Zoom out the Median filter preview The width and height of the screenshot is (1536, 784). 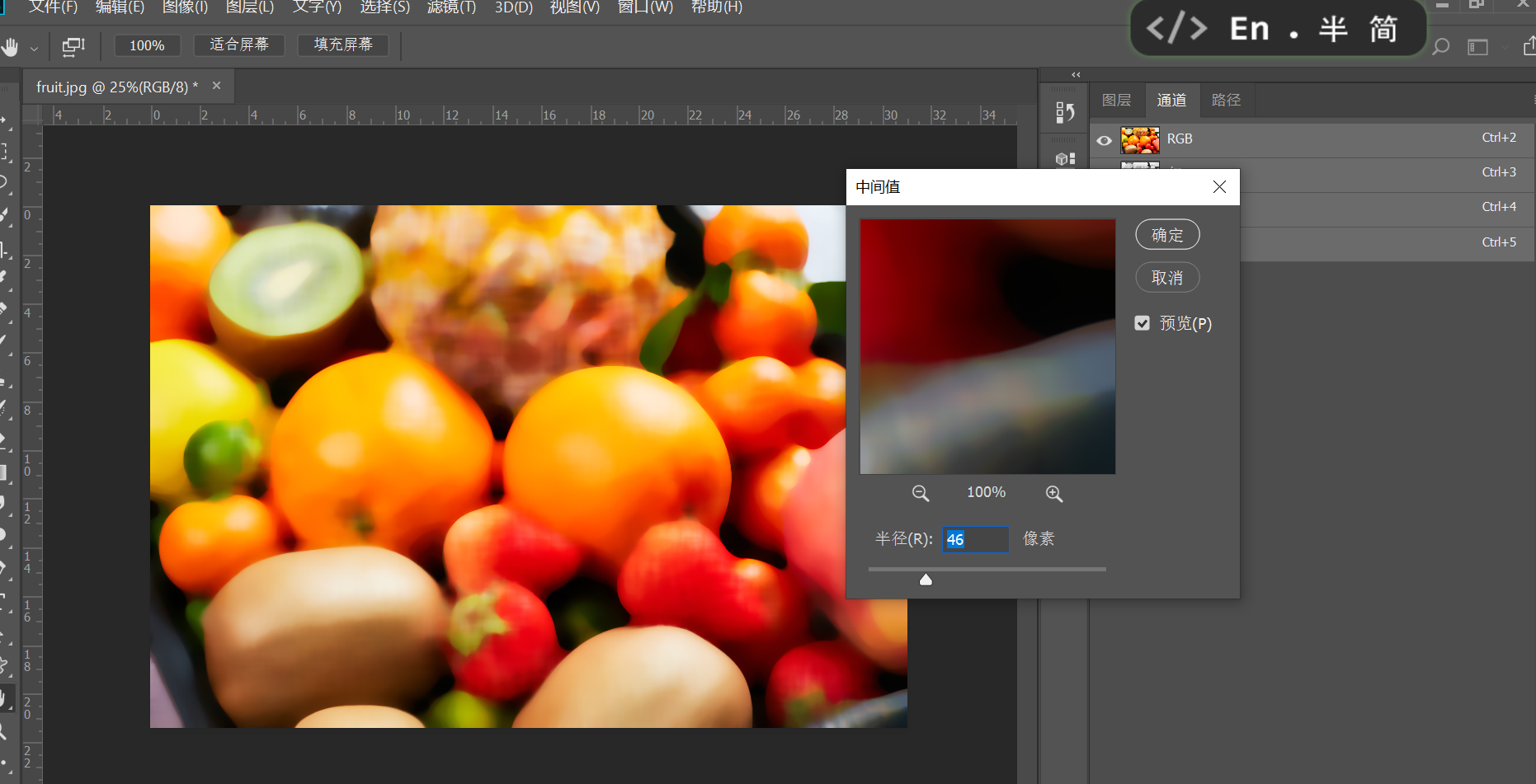(x=921, y=493)
